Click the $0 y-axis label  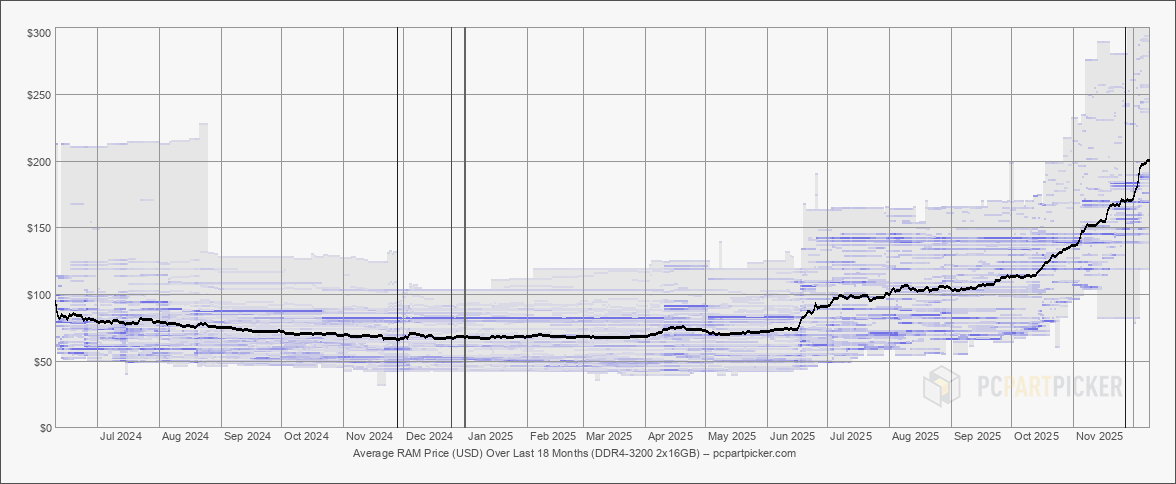tap(45, 428)
